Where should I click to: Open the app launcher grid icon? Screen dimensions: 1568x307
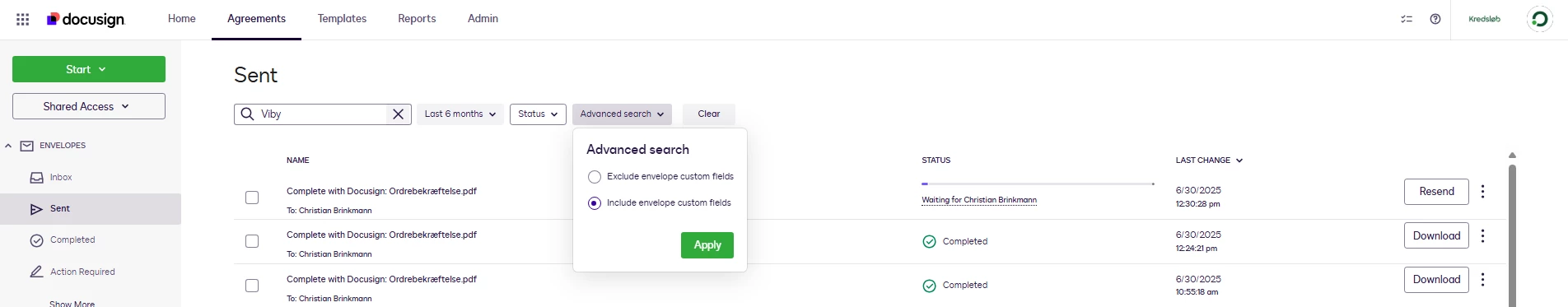pyautogui.click(x=23, y=19)
